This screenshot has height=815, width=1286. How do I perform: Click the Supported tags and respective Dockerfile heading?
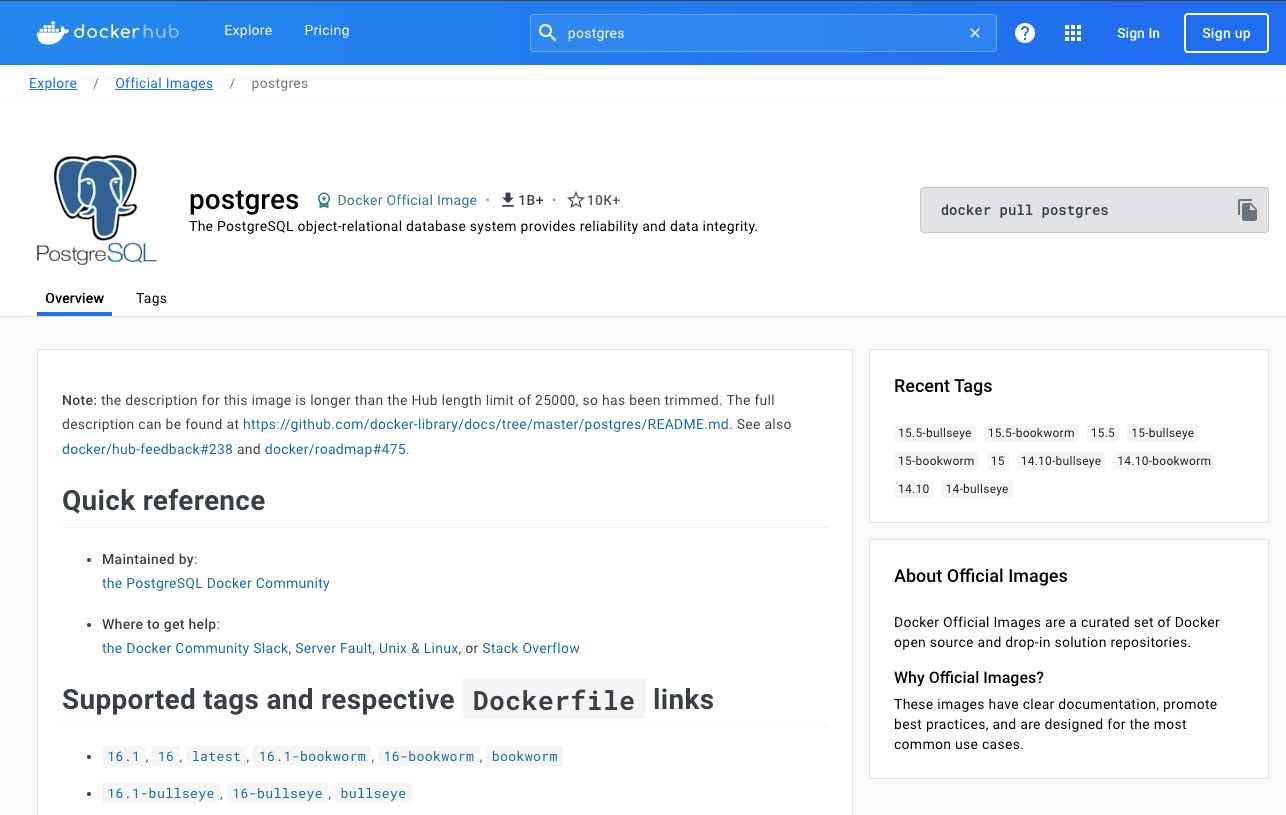coord(388,699)
